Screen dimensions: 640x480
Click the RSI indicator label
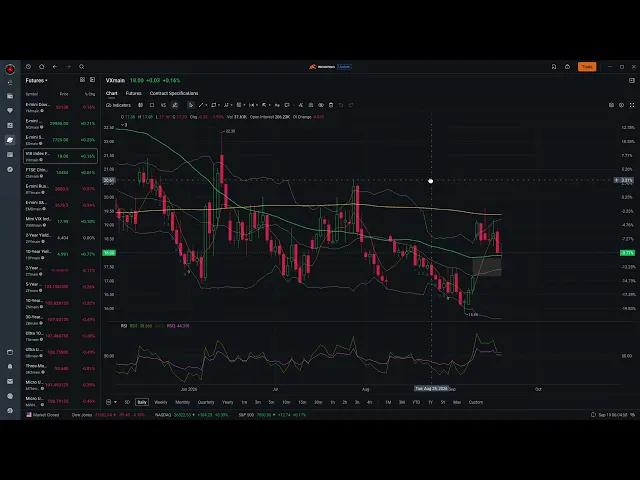(x=124, y=326)
